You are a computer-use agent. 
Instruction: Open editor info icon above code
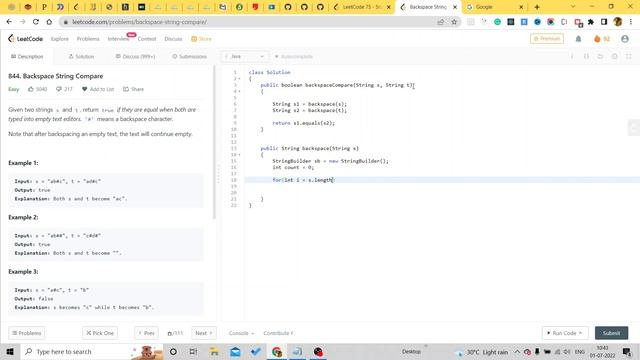click(x=572, y=56)
